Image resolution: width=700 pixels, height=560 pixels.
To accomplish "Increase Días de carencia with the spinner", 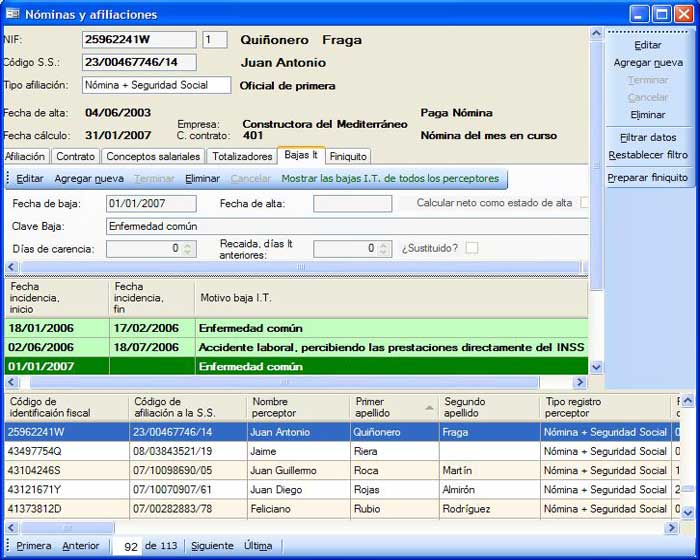I will click(189, 244).
